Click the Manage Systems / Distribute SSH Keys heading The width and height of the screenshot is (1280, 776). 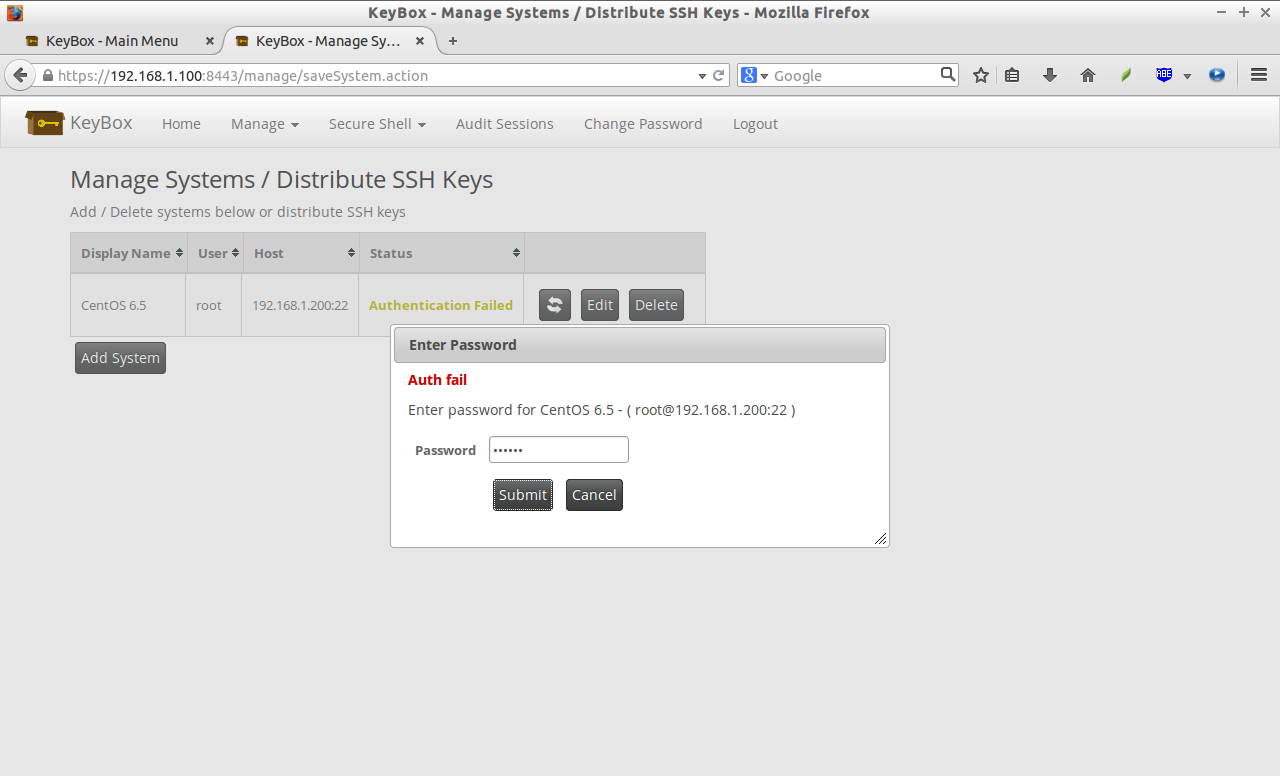pyautogui.click(x=281, y=180)
